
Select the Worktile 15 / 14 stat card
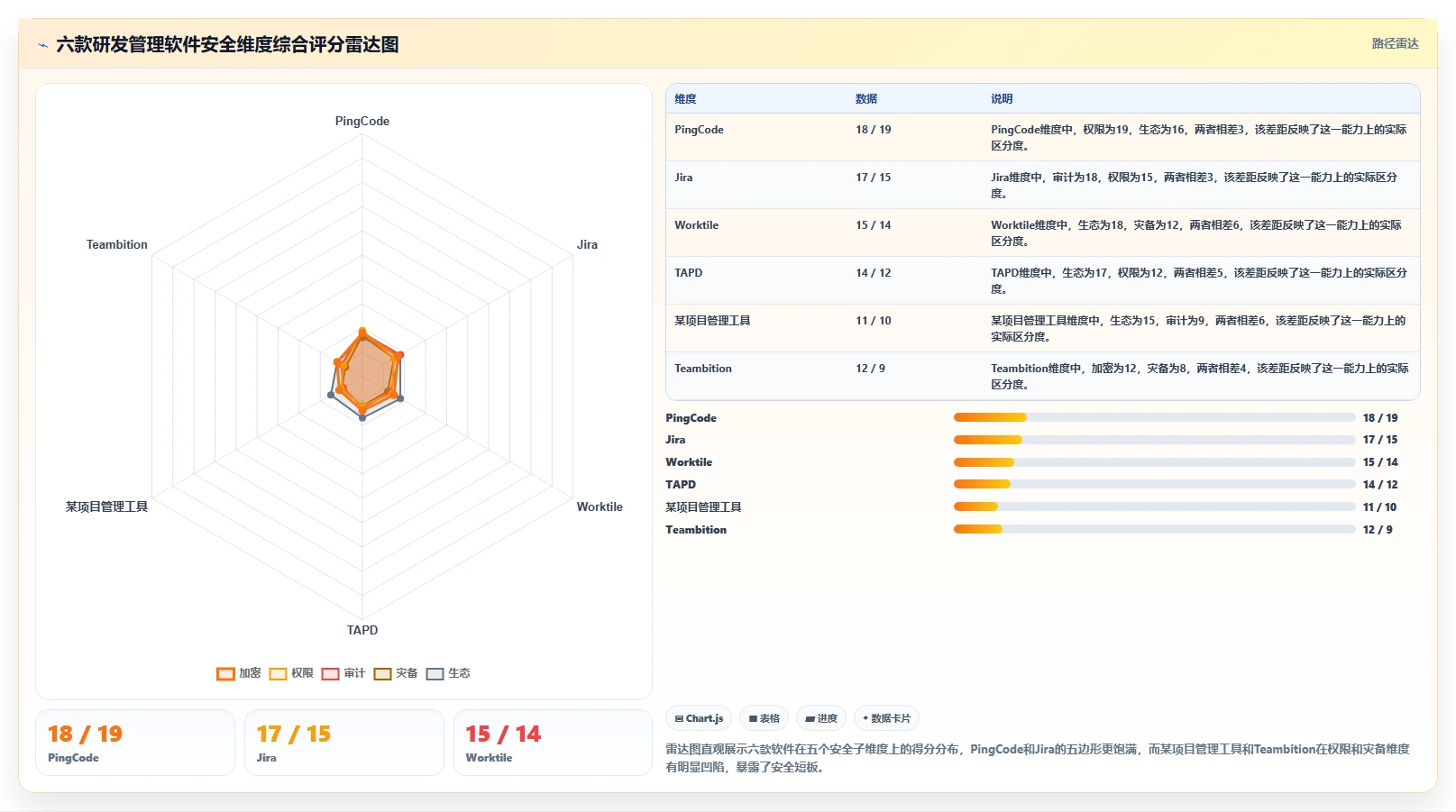pos(553,743)
